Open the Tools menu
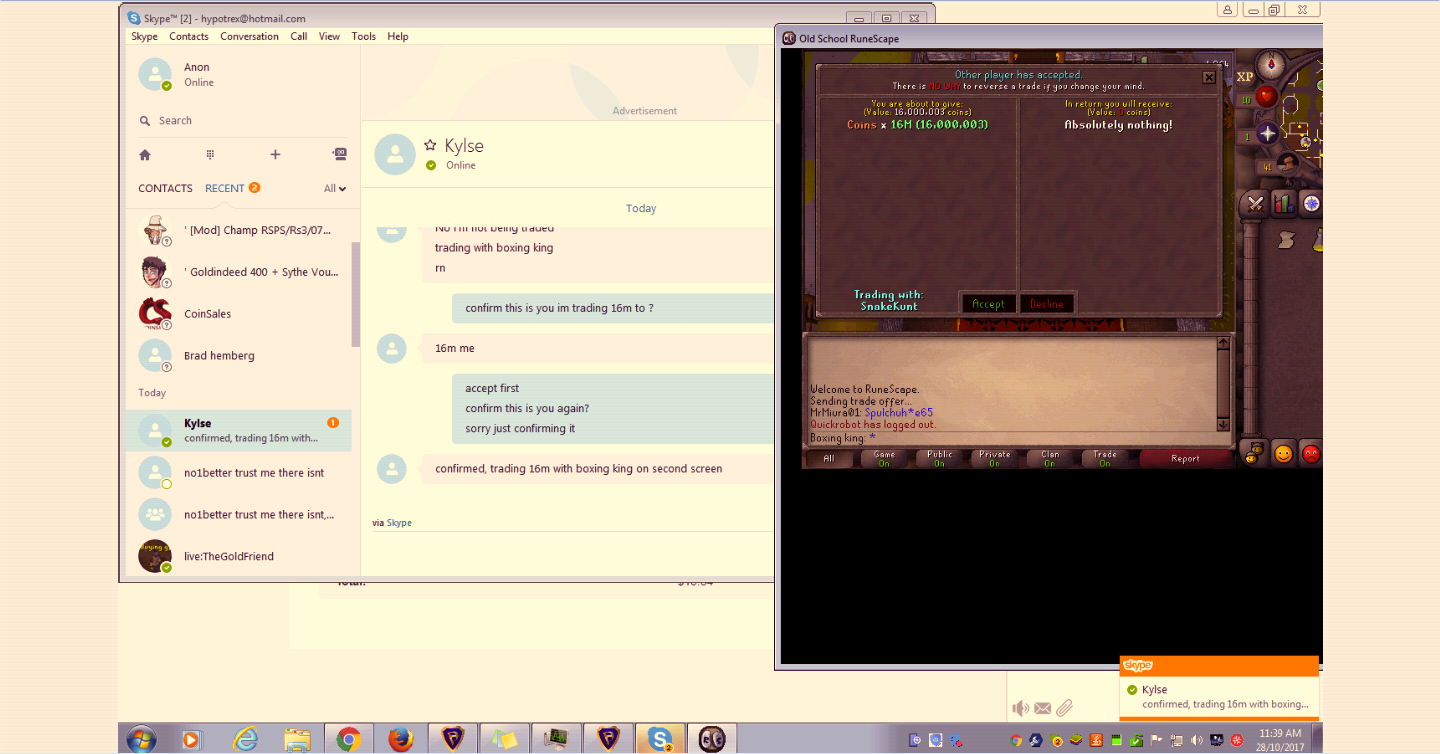 coord(363,36)
